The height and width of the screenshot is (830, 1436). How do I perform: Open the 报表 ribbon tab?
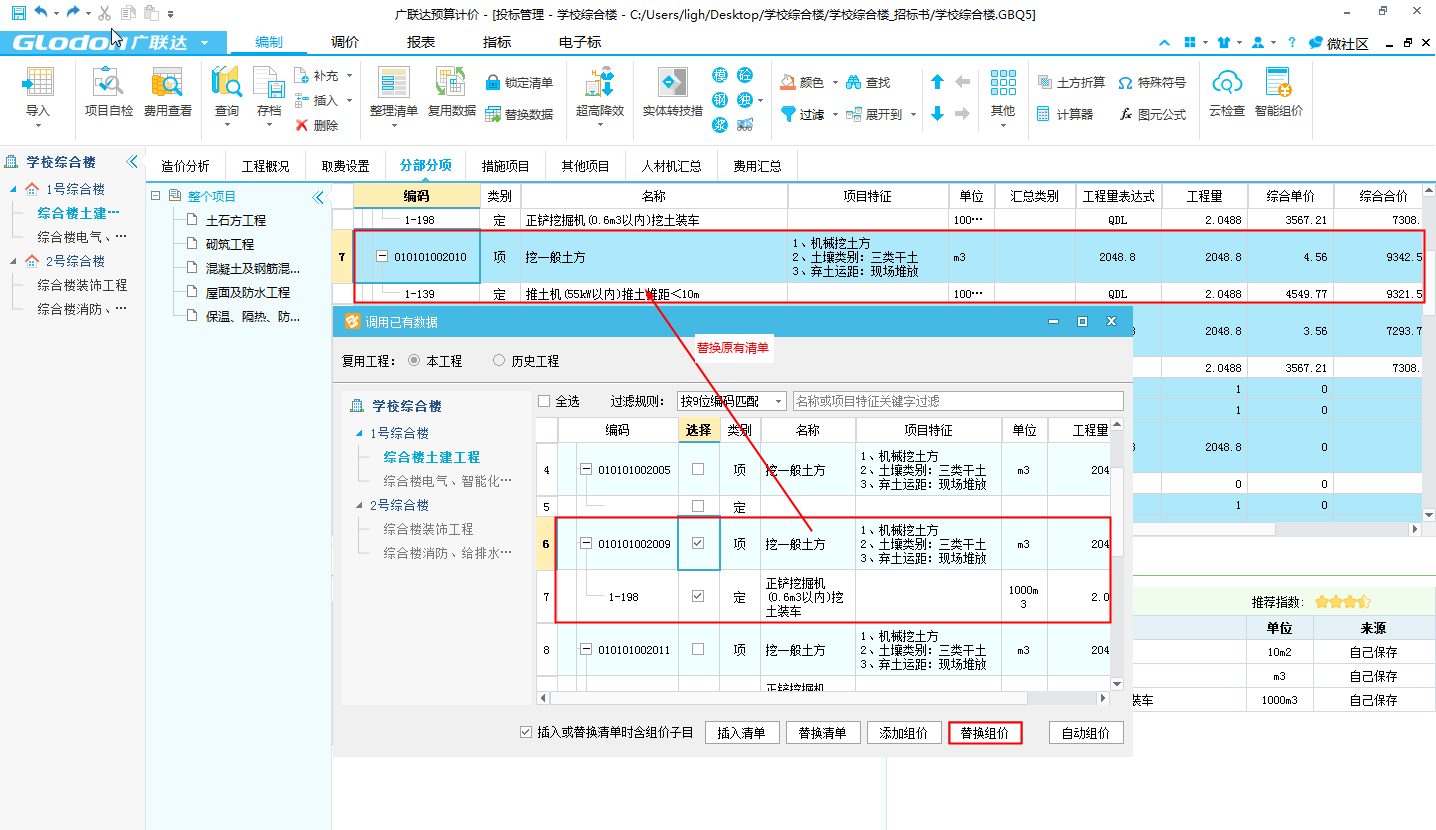tap(421, 42)
